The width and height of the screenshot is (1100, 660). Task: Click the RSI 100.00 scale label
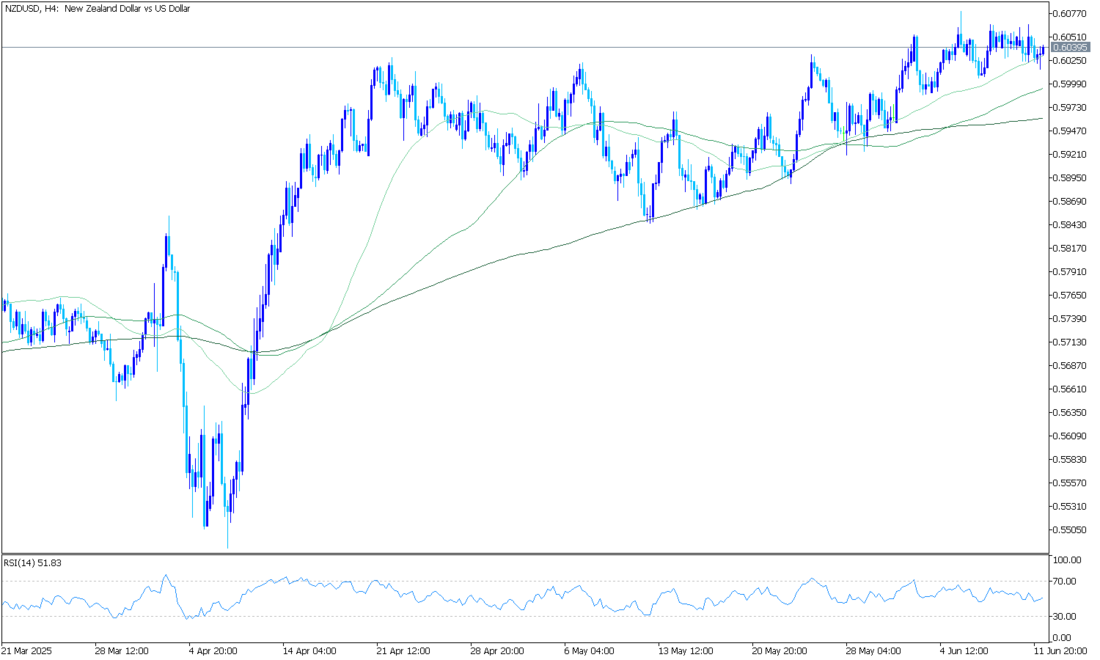pos(1067,560)
